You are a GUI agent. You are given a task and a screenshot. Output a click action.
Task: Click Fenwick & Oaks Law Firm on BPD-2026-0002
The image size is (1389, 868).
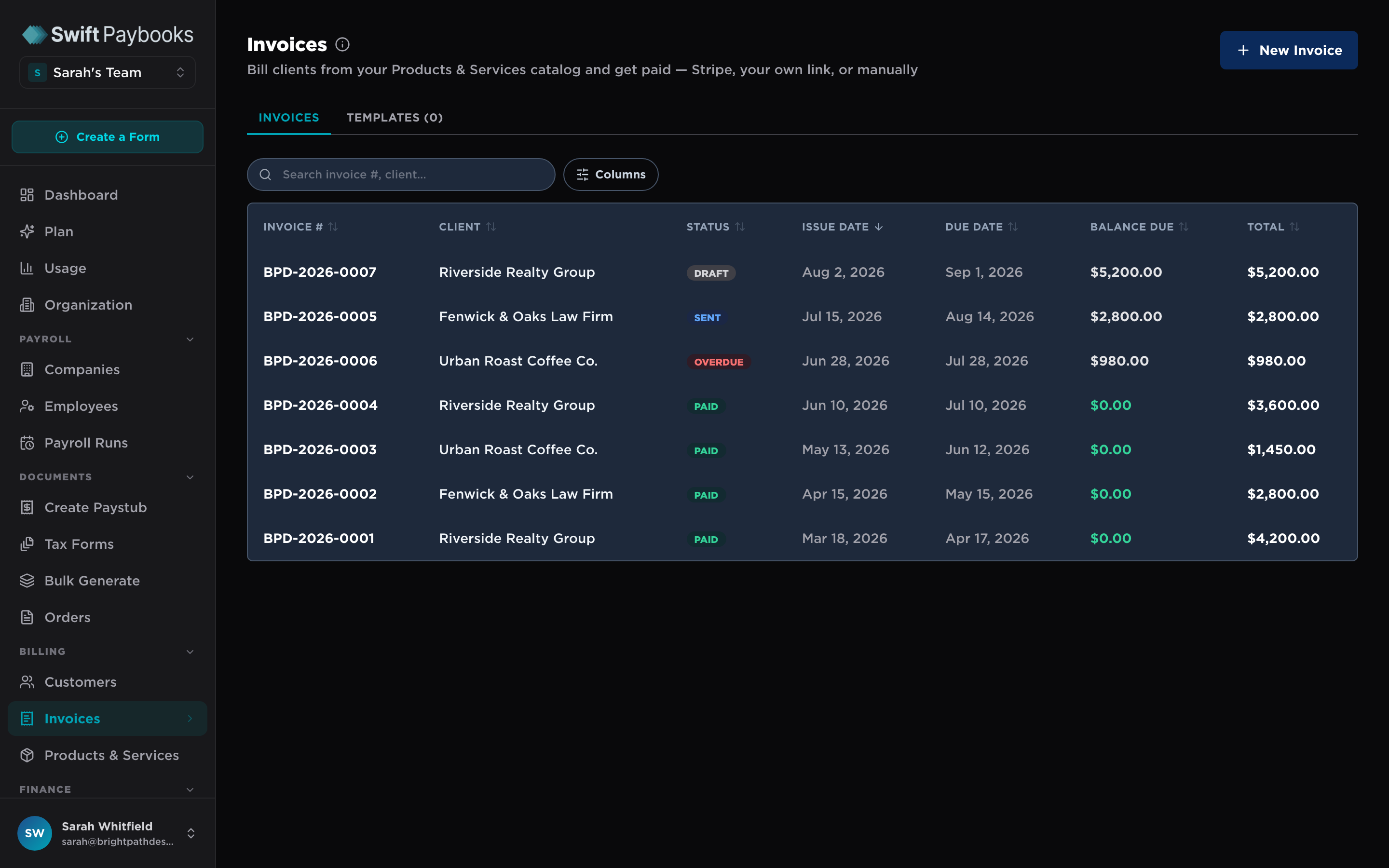pyautogui.click(x=526, y=494)
